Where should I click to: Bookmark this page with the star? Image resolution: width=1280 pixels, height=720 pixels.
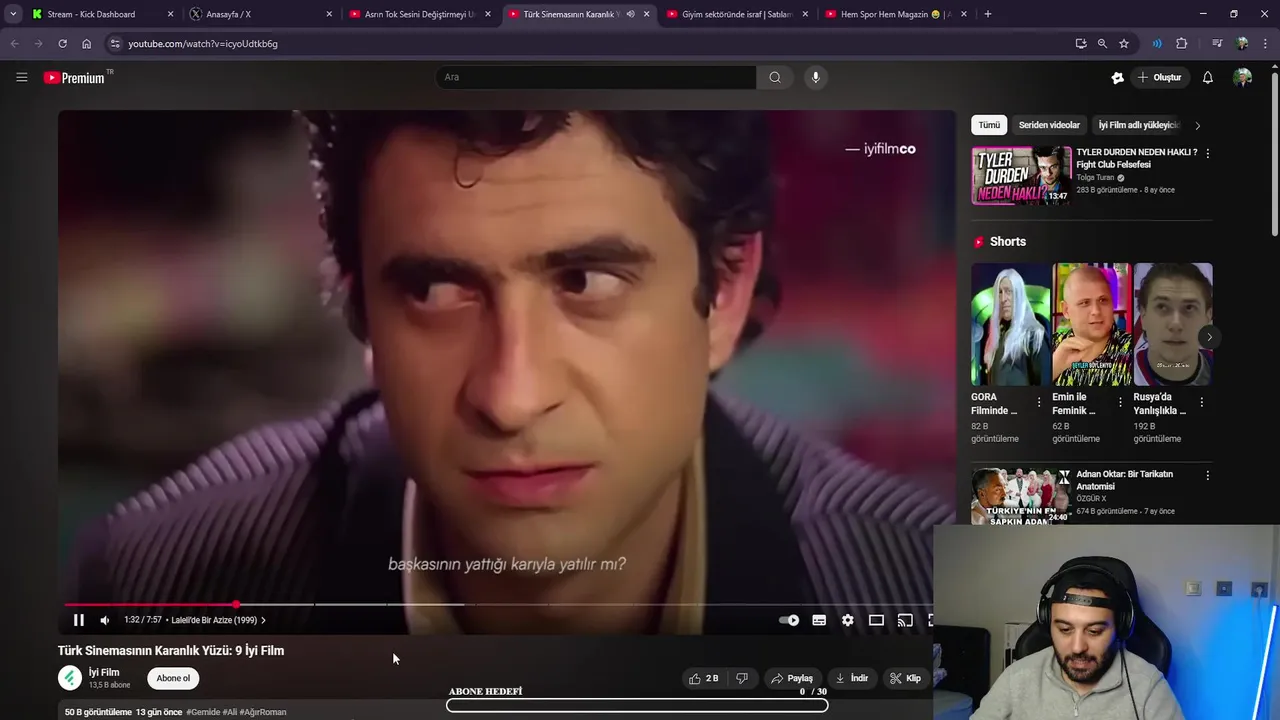click(1124, 44)
